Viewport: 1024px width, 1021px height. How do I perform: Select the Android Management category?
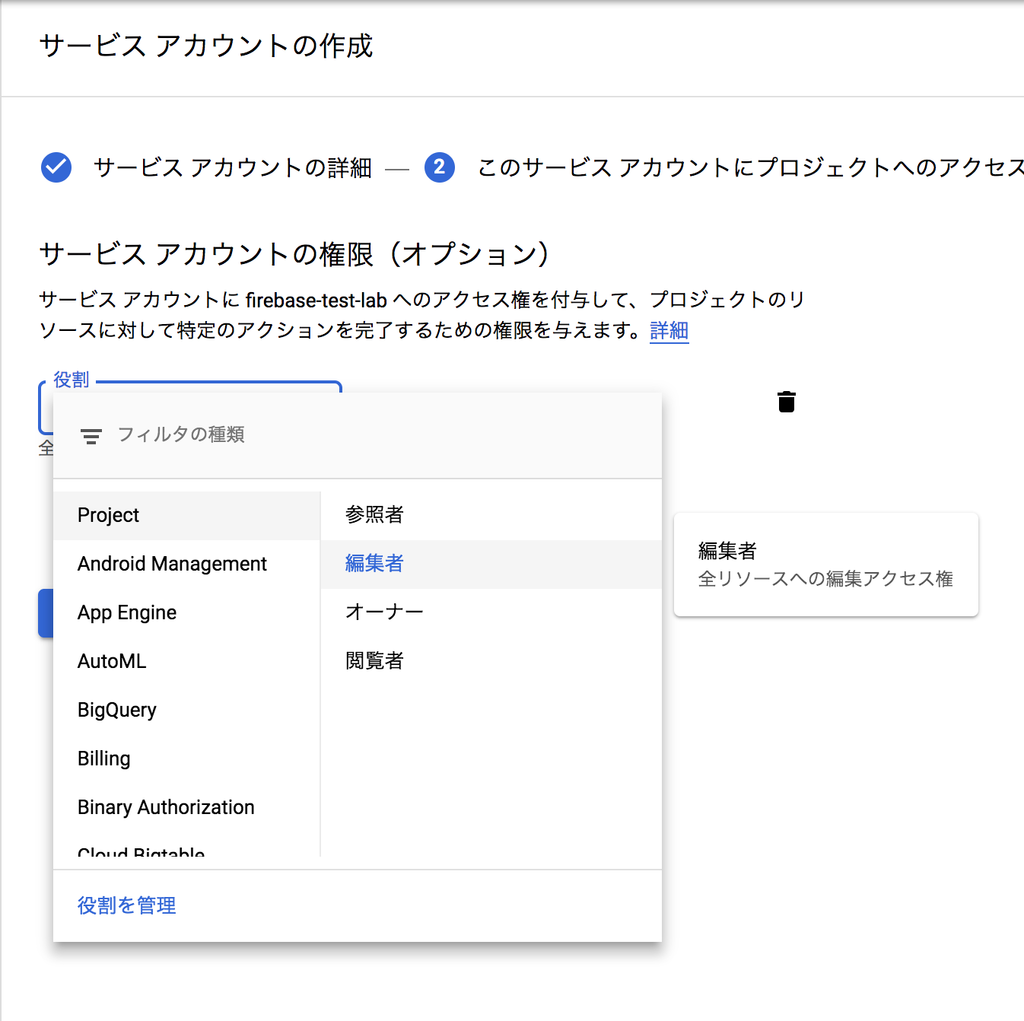(187, 564)
